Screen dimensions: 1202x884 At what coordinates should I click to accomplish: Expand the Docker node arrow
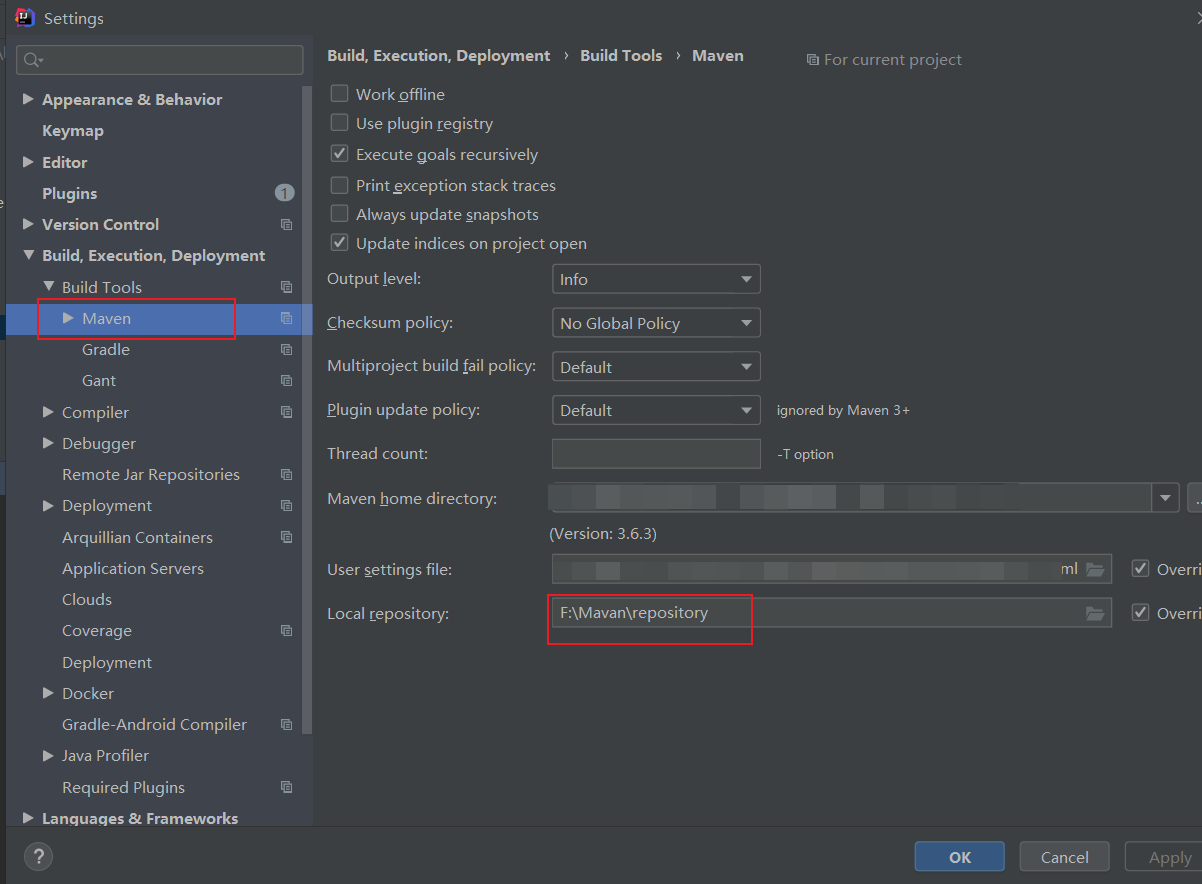(48, 693)
